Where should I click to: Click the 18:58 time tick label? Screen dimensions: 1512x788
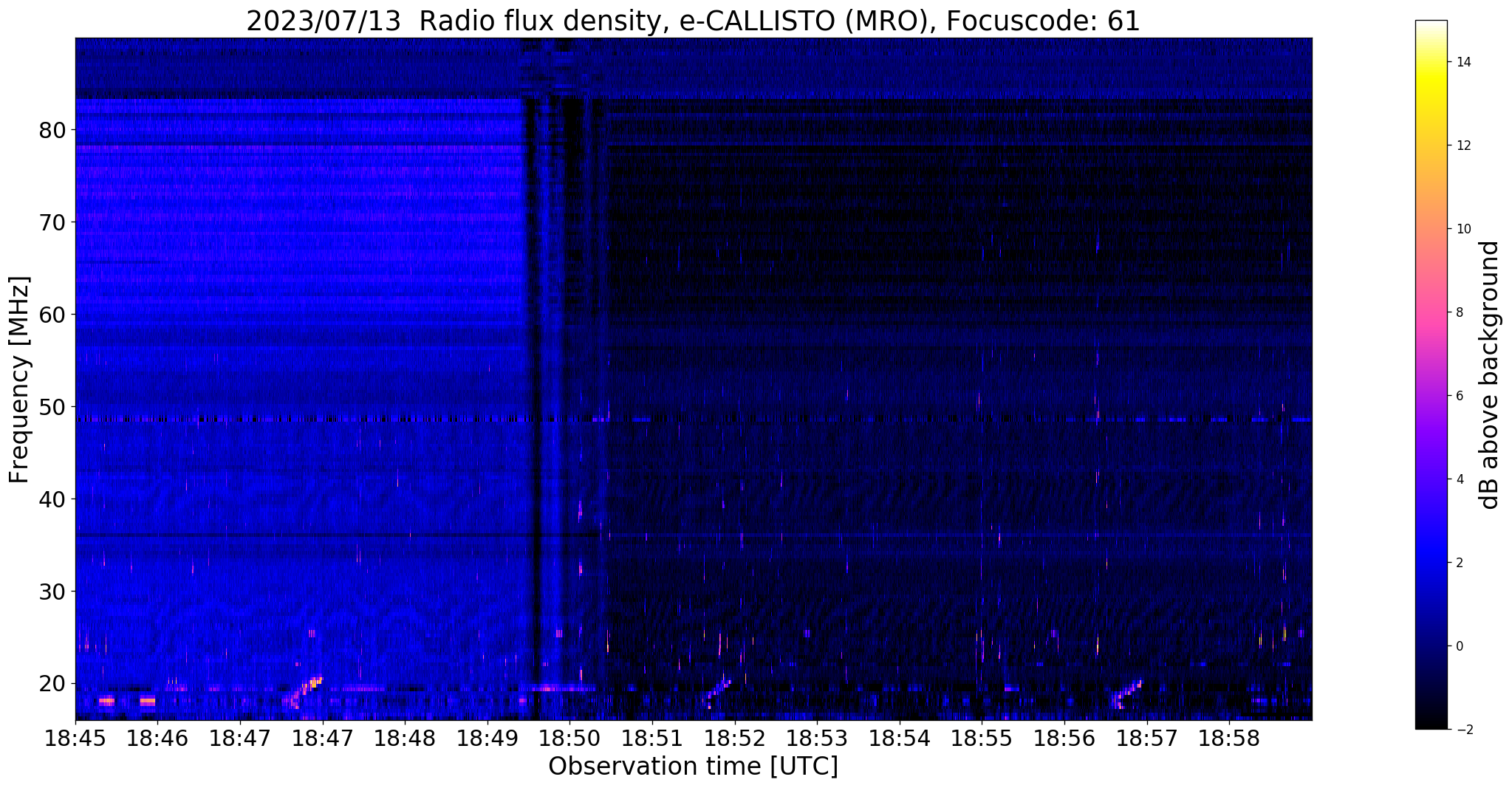click(x=1228, y=738)
